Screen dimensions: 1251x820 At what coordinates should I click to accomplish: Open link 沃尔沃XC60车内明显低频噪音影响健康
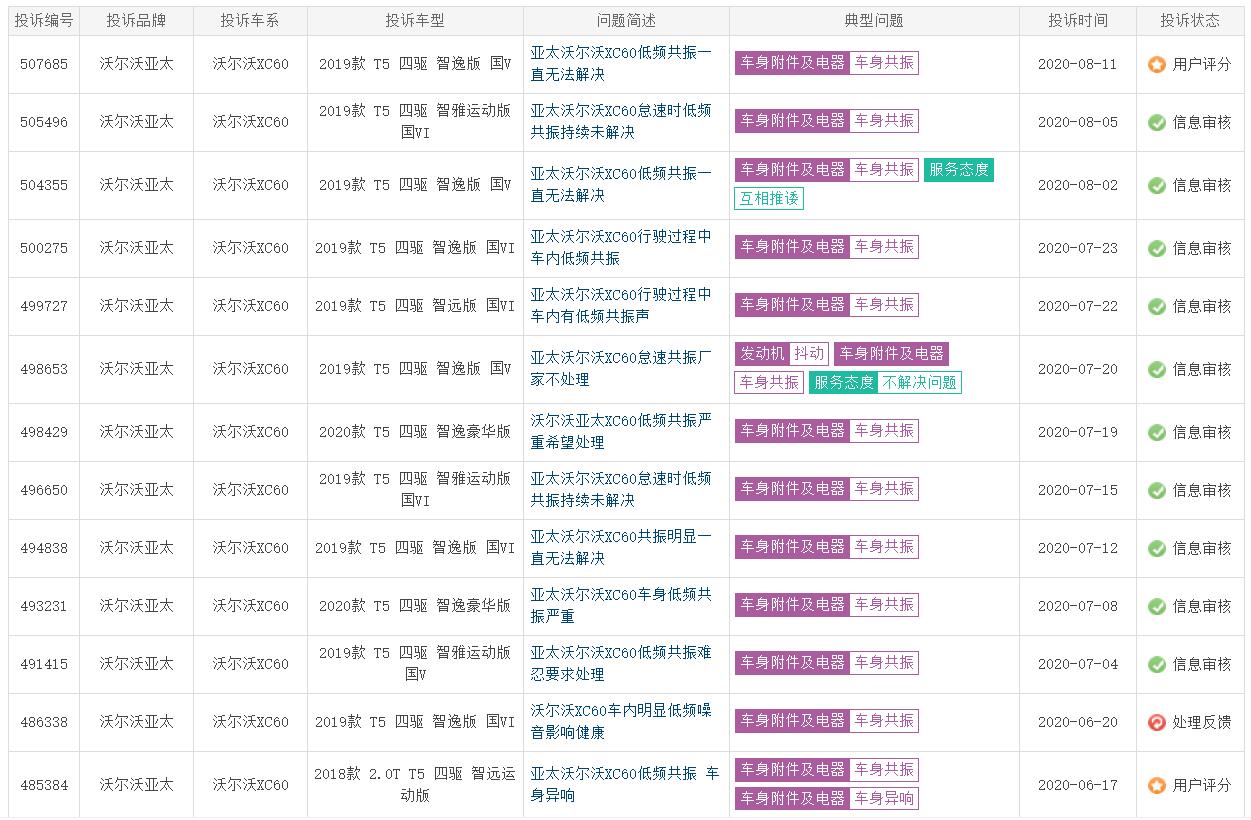pyautogui.click(x=620, y=721)
